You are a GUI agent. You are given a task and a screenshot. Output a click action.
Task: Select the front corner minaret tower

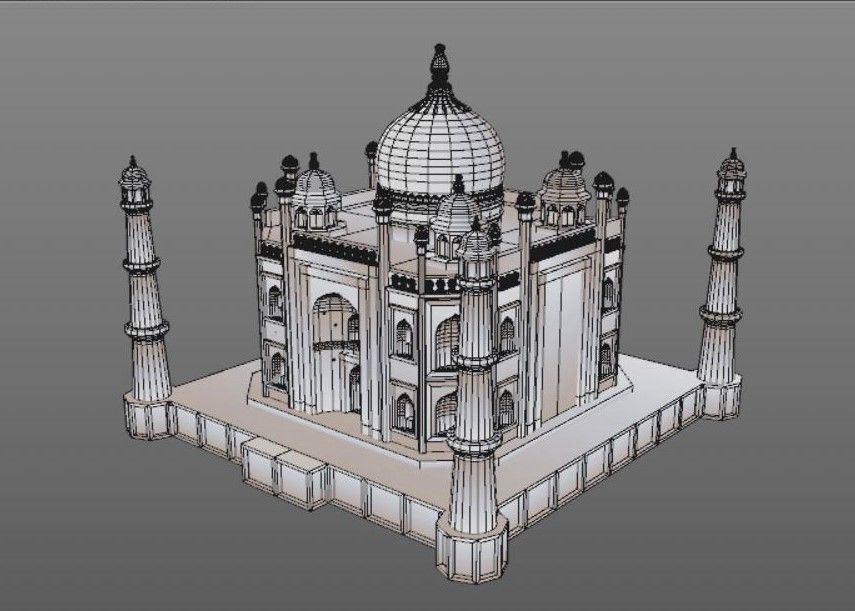[x=473, y=401]
